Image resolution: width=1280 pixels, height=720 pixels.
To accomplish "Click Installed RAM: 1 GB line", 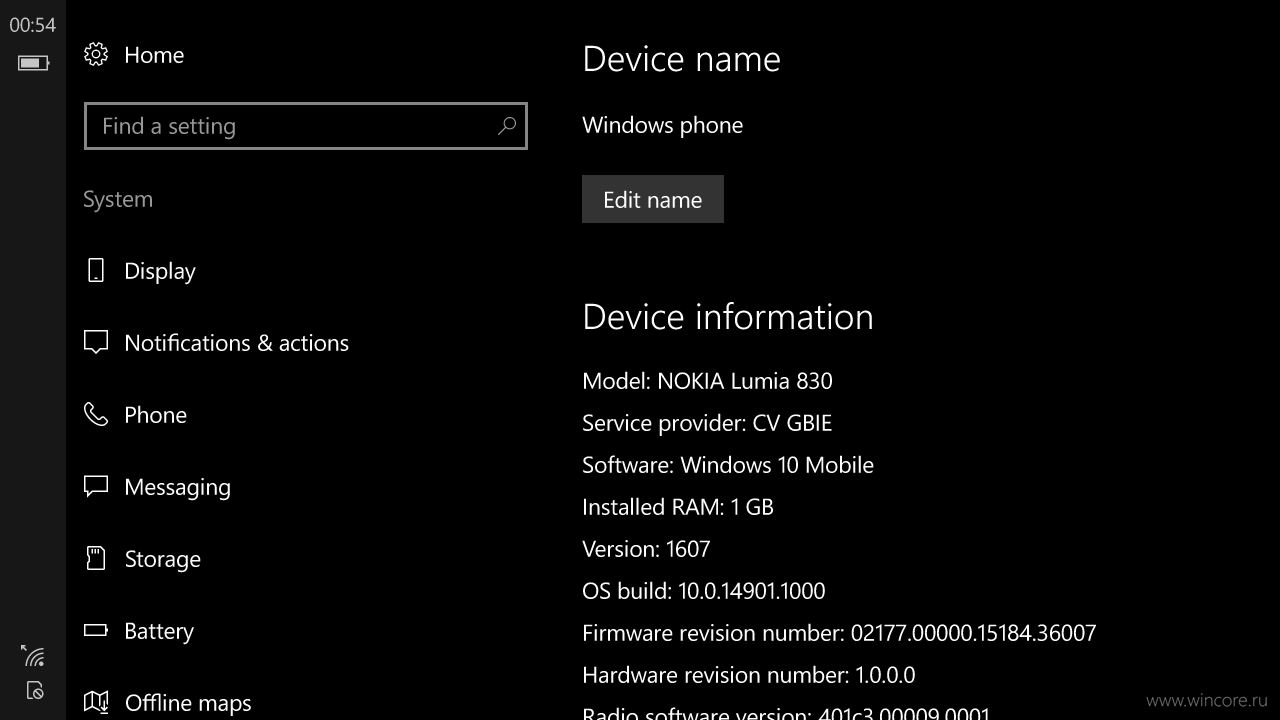I will (x=678, y=507).
